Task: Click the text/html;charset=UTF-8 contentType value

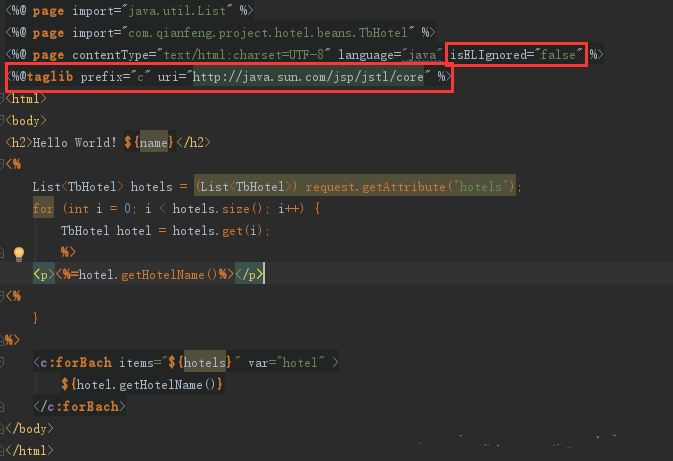Action: click(x=243, y=55)
